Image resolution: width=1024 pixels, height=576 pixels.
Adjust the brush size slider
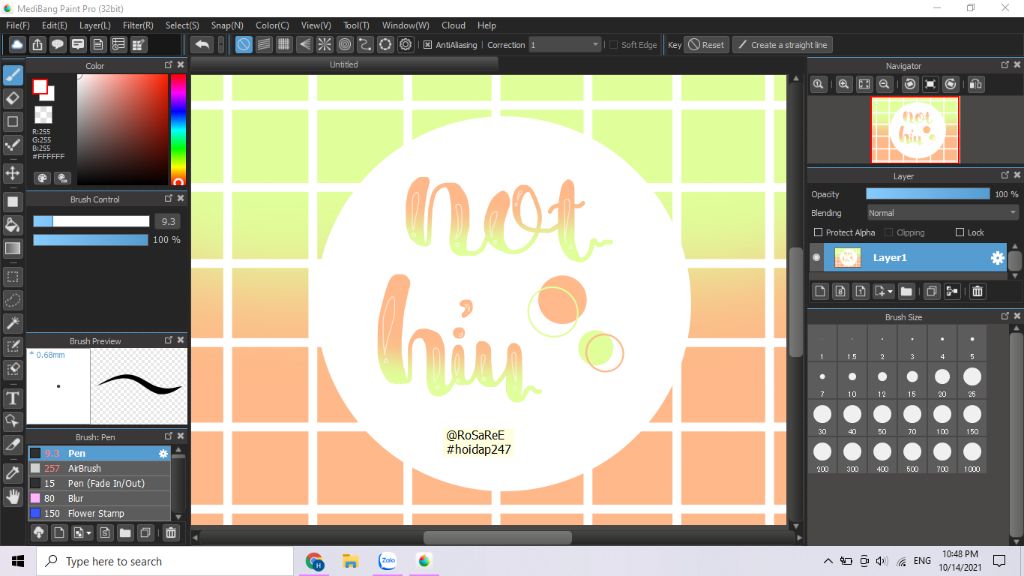pos(91,221)
